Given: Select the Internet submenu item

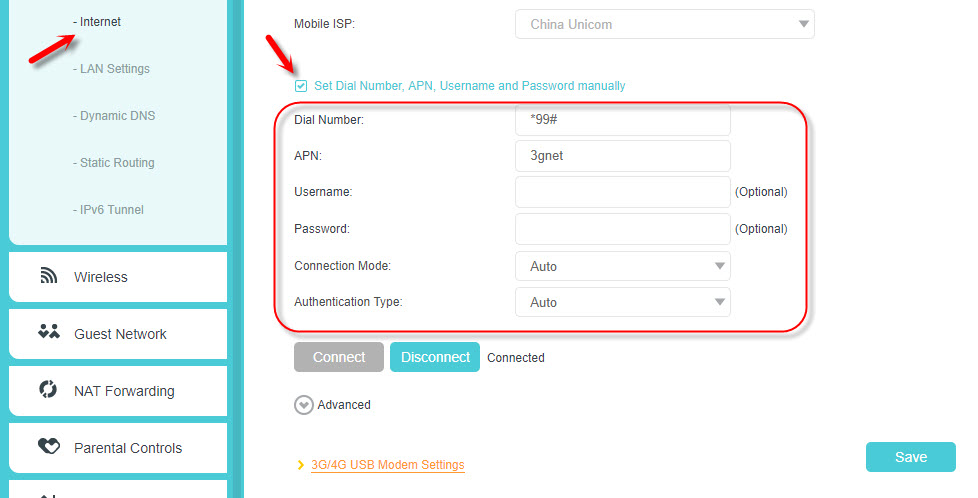Looking at the screenshot, I should [x=97, y=22].
